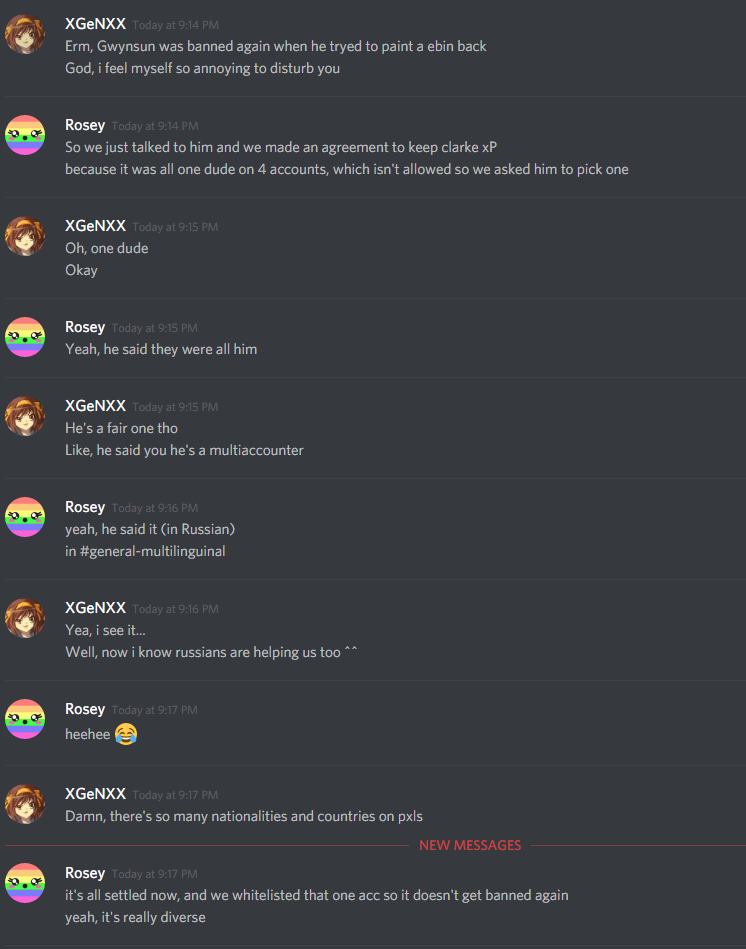Open Rosey avatar beside 'he said it (in Russian)'
Screen dimensions: 746x949
pos(25,517)
